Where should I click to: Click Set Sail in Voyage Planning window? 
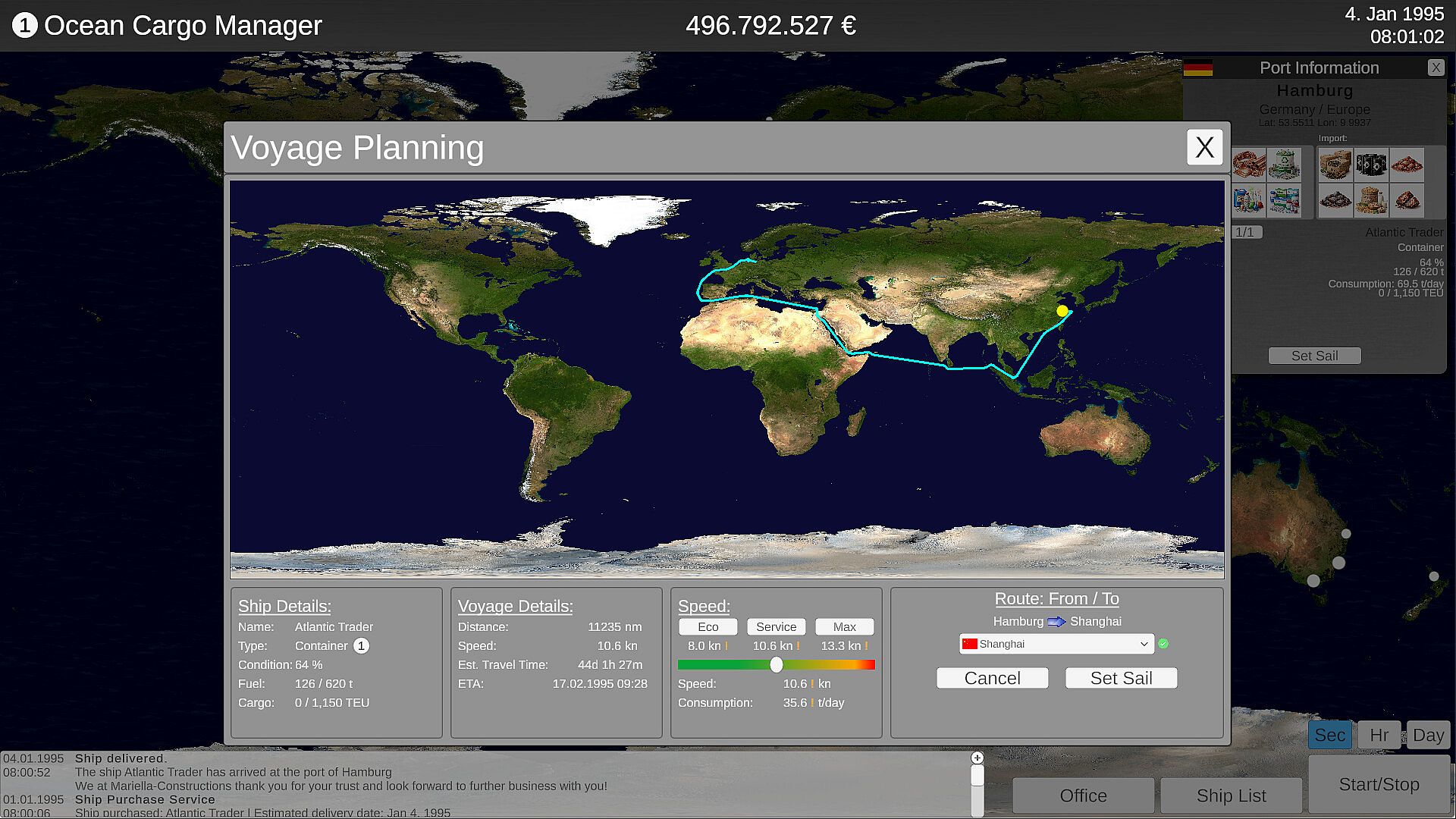(1121, 678)
